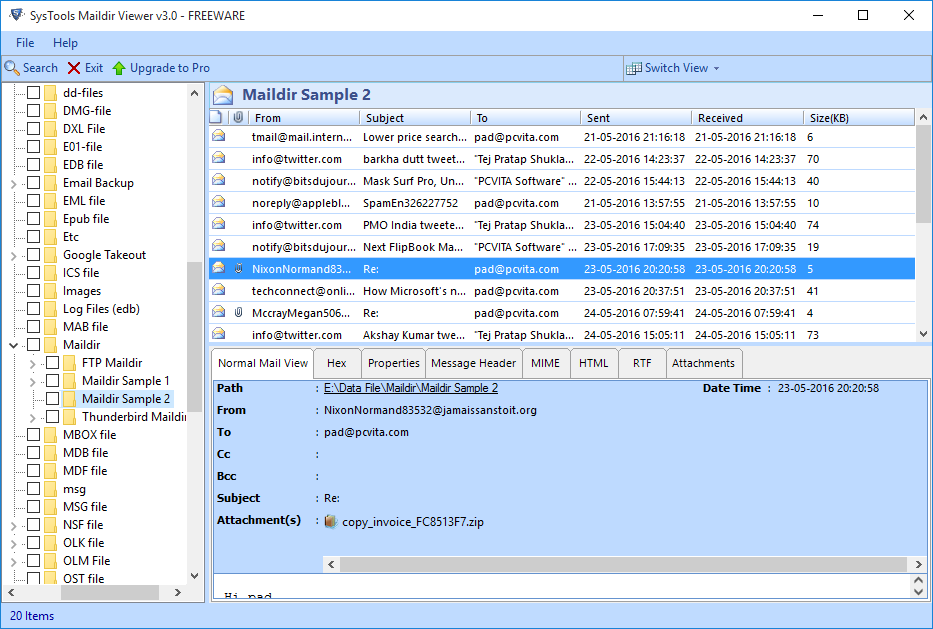
Task: Click the SysTools app icon in title bar
Action: [x=16, y=15]
